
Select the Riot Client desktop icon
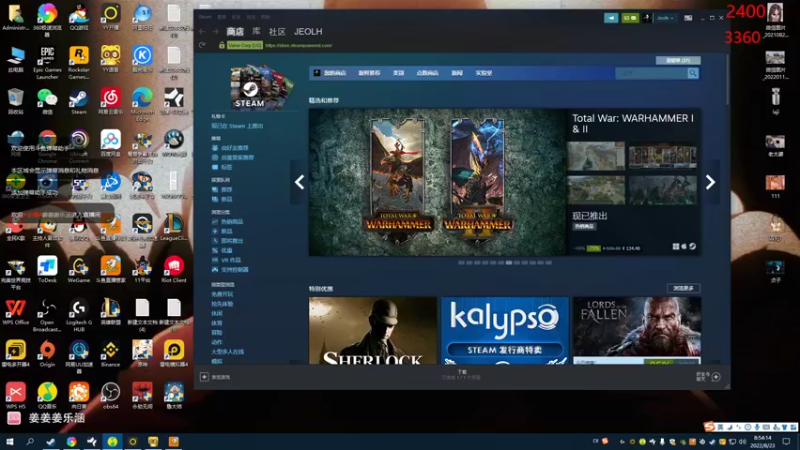point(173,269)
